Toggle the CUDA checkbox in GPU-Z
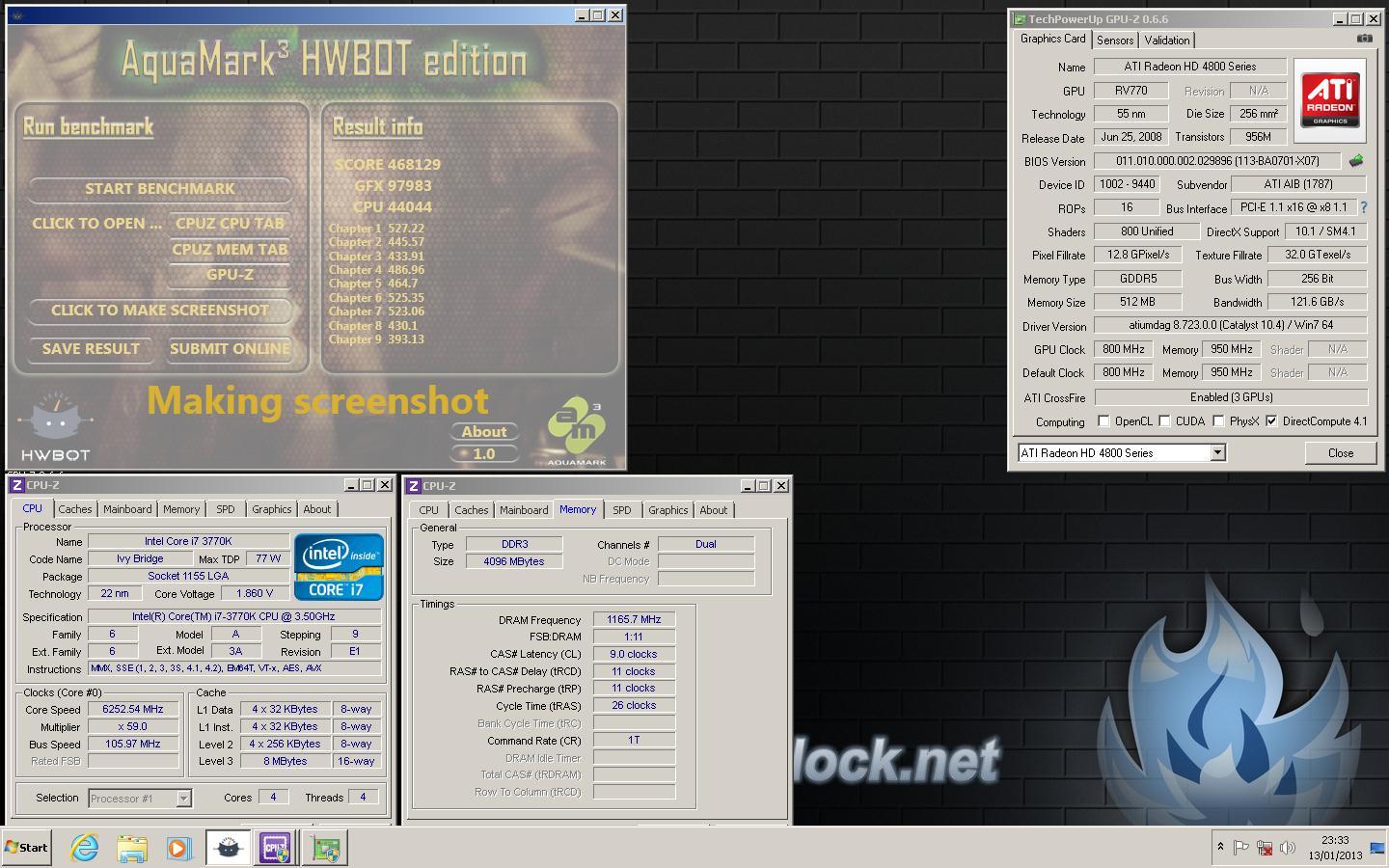 coord(1164,421)
